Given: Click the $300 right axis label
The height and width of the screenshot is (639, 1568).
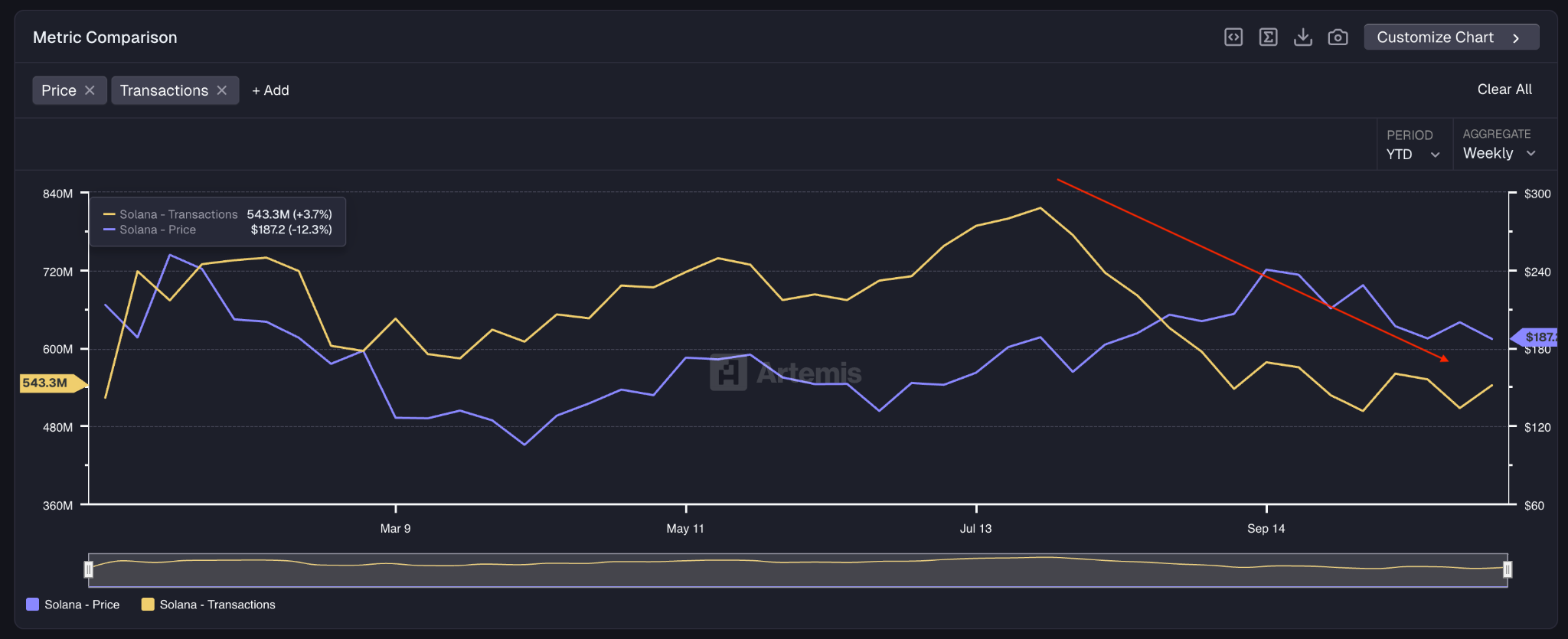Looking at the screenshot, I should pos(1537,194).
